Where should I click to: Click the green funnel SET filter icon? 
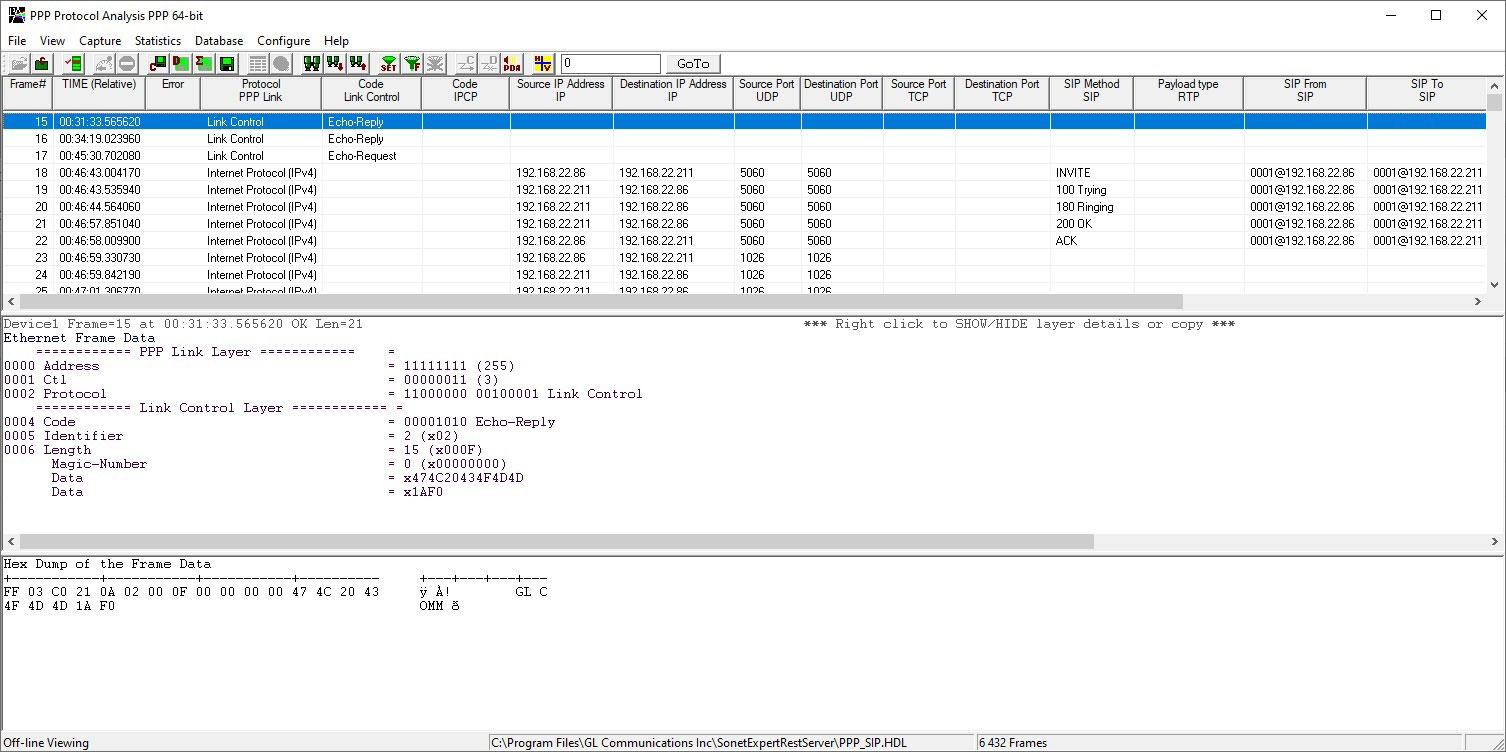pyautogui.click(x=388, y=64)
